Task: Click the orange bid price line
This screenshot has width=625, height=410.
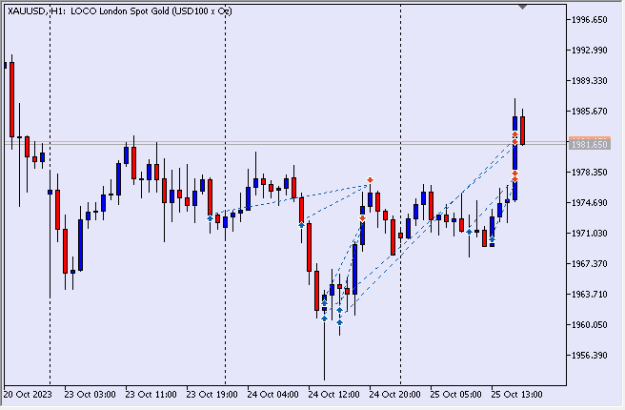Action: (x=285, y=142)
